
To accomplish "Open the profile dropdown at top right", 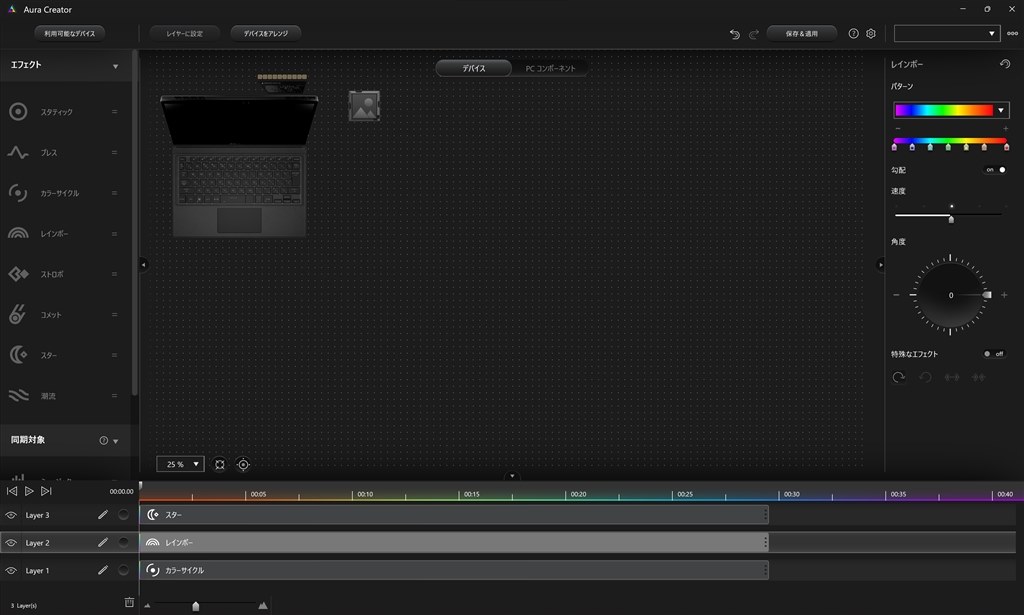I will coord(947,33).
